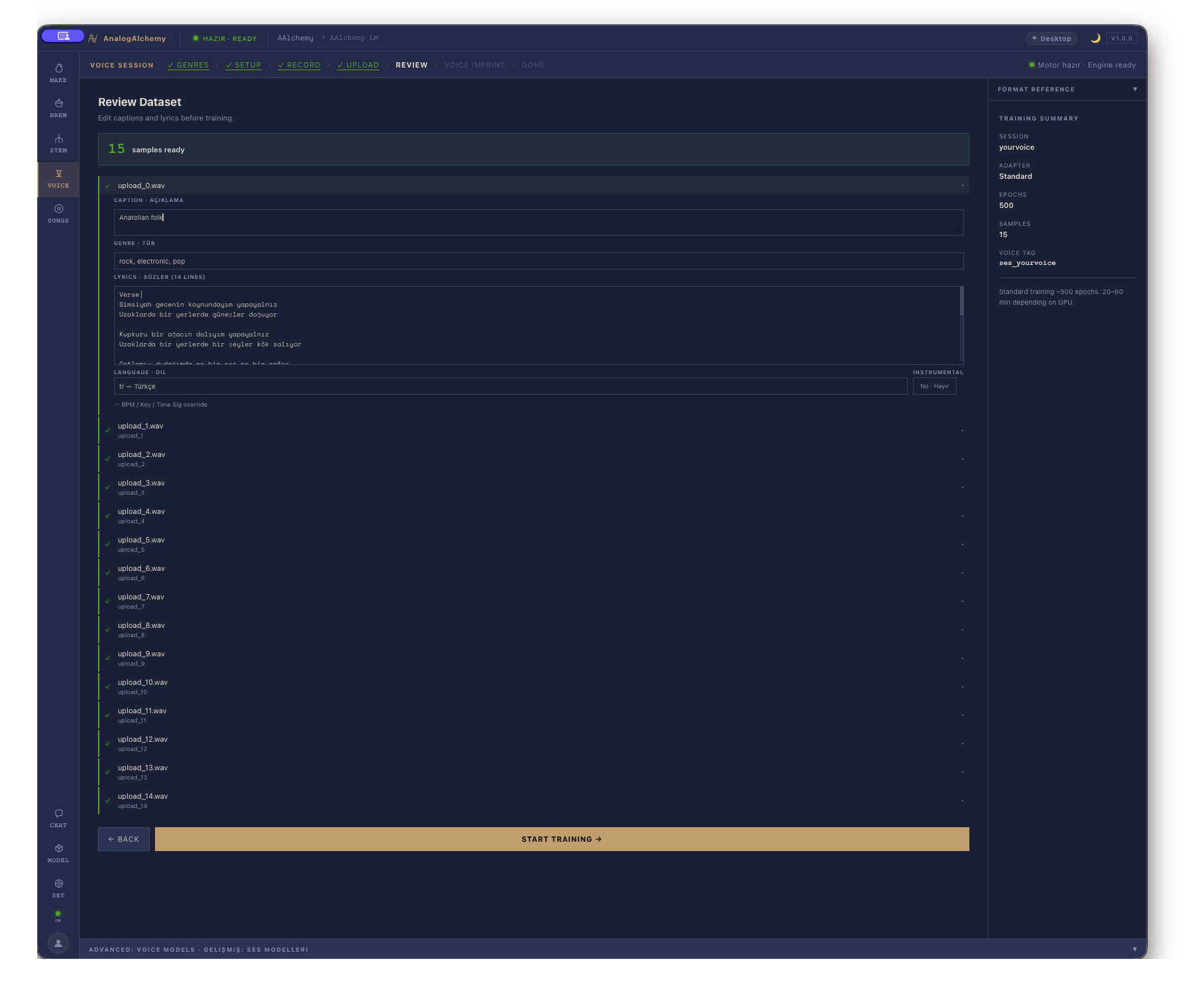Image resolution: width=1184 pixels, height=1008 pixels.
Task: Open the BREW section in sidebar
Action: pyautogui.click(x=58, y=108)
